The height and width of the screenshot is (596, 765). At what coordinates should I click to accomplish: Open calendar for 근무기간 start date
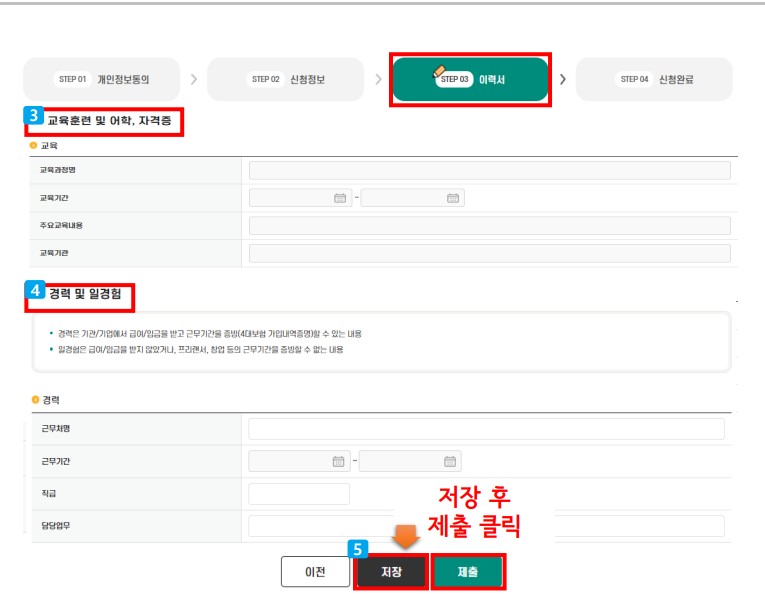click(338, 461)
